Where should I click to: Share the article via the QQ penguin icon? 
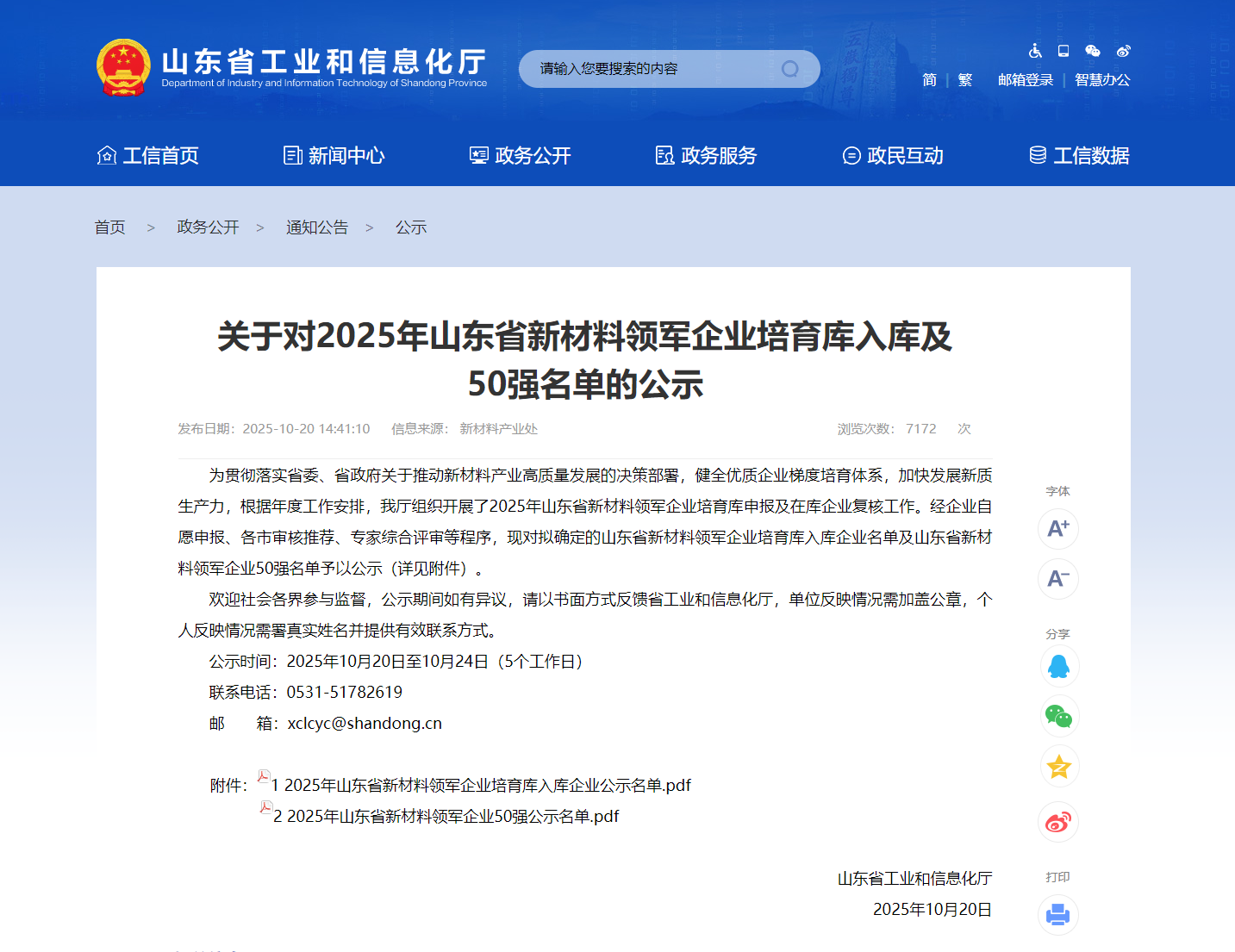coord(1058,667)
